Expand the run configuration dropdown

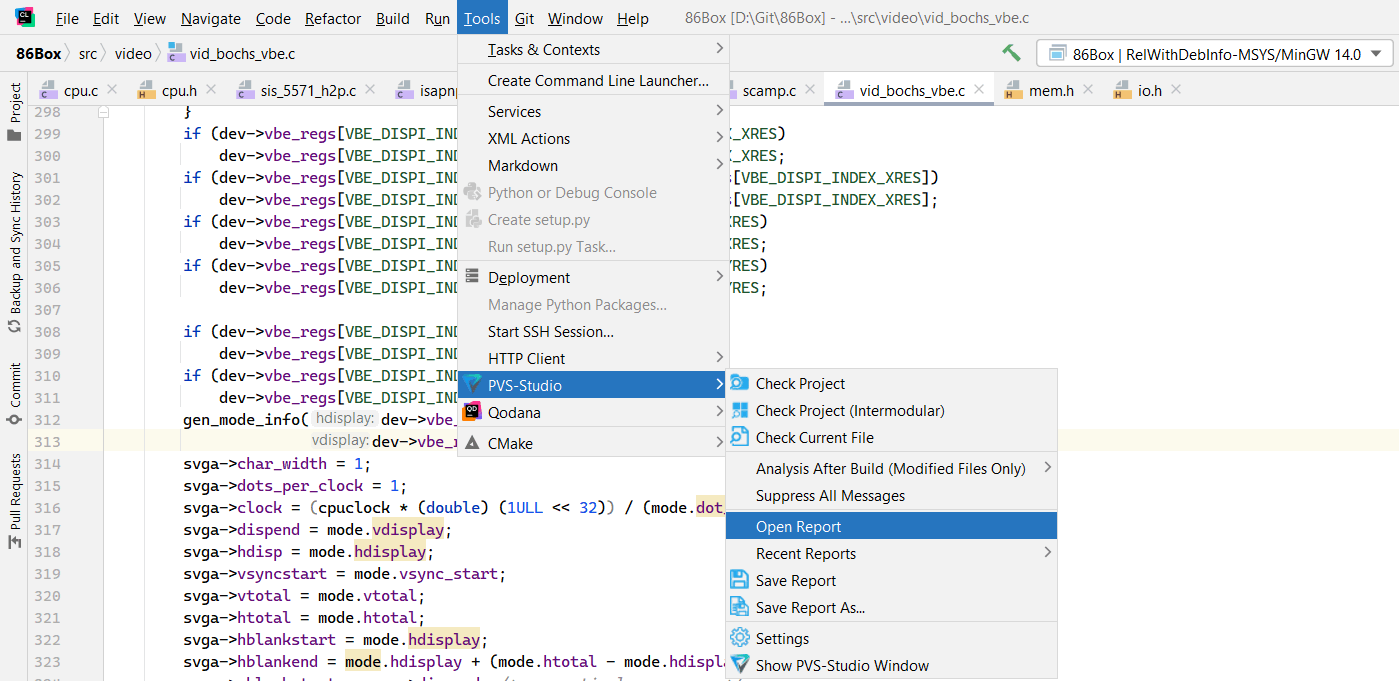click(1377, 54)
